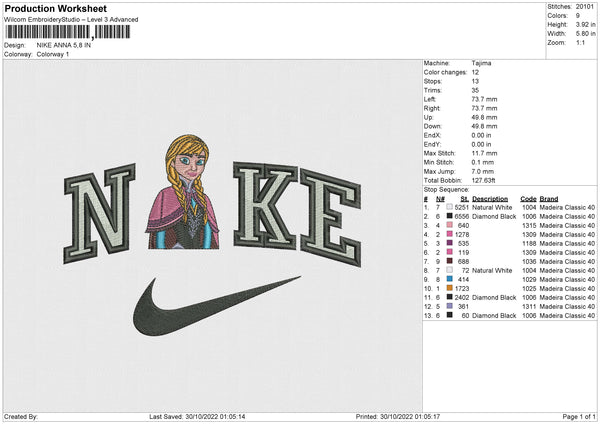Viewport: 600px width, 424px height.
Task: Click the Total Bobbin value 127.63ft
Action: point(483,180)
